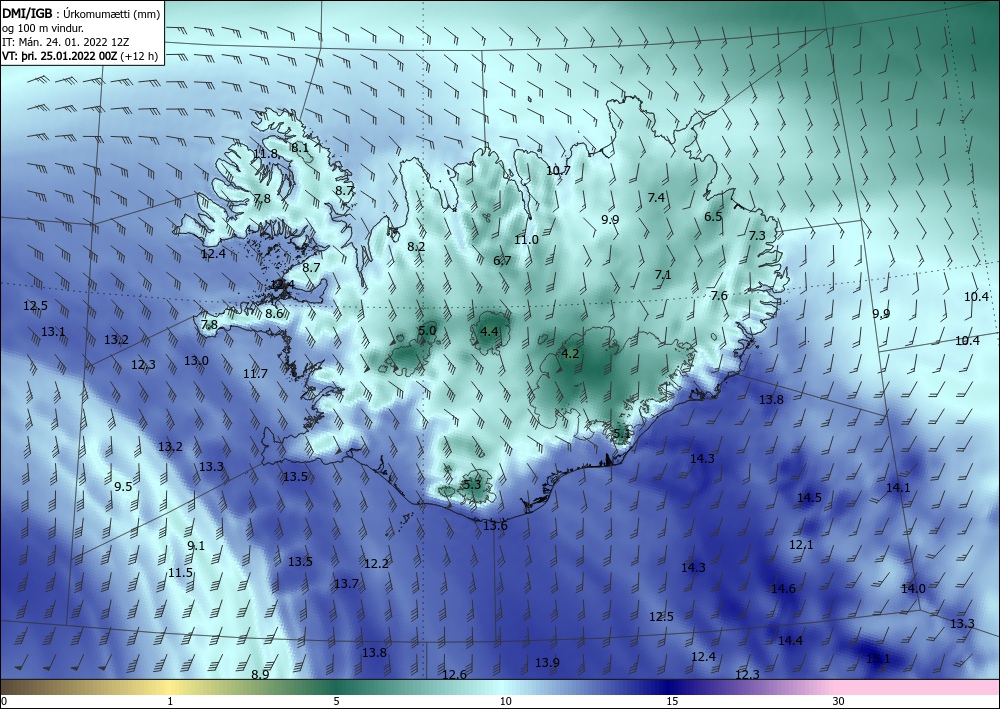Screen dimensions: 1000x709
Task: Select the 8.2 value in northwest Iceland
Action: [416, 246]
